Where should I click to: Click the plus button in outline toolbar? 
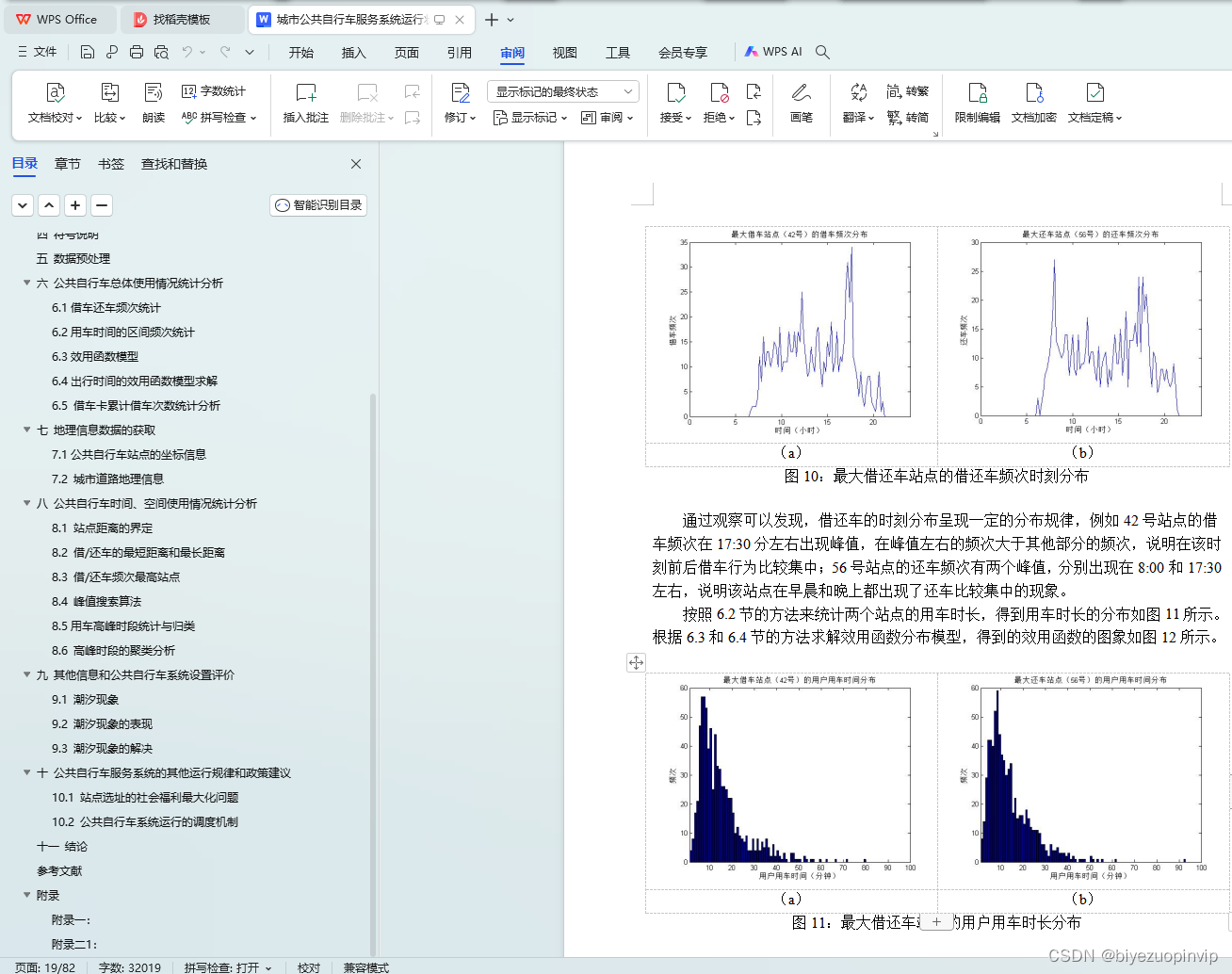pyautogui.click(x=75, y=204)
